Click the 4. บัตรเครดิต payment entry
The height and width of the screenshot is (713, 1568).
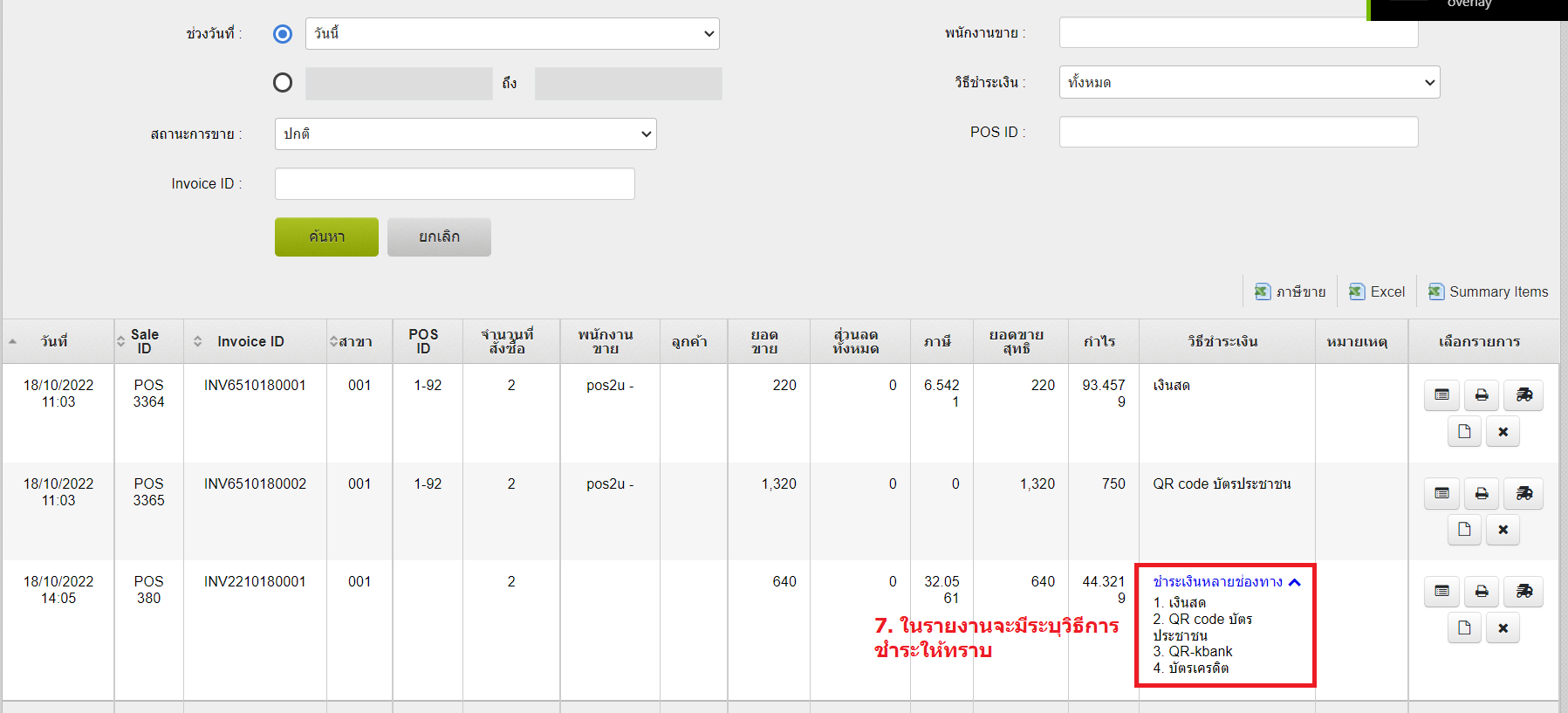coord(1191,668)
